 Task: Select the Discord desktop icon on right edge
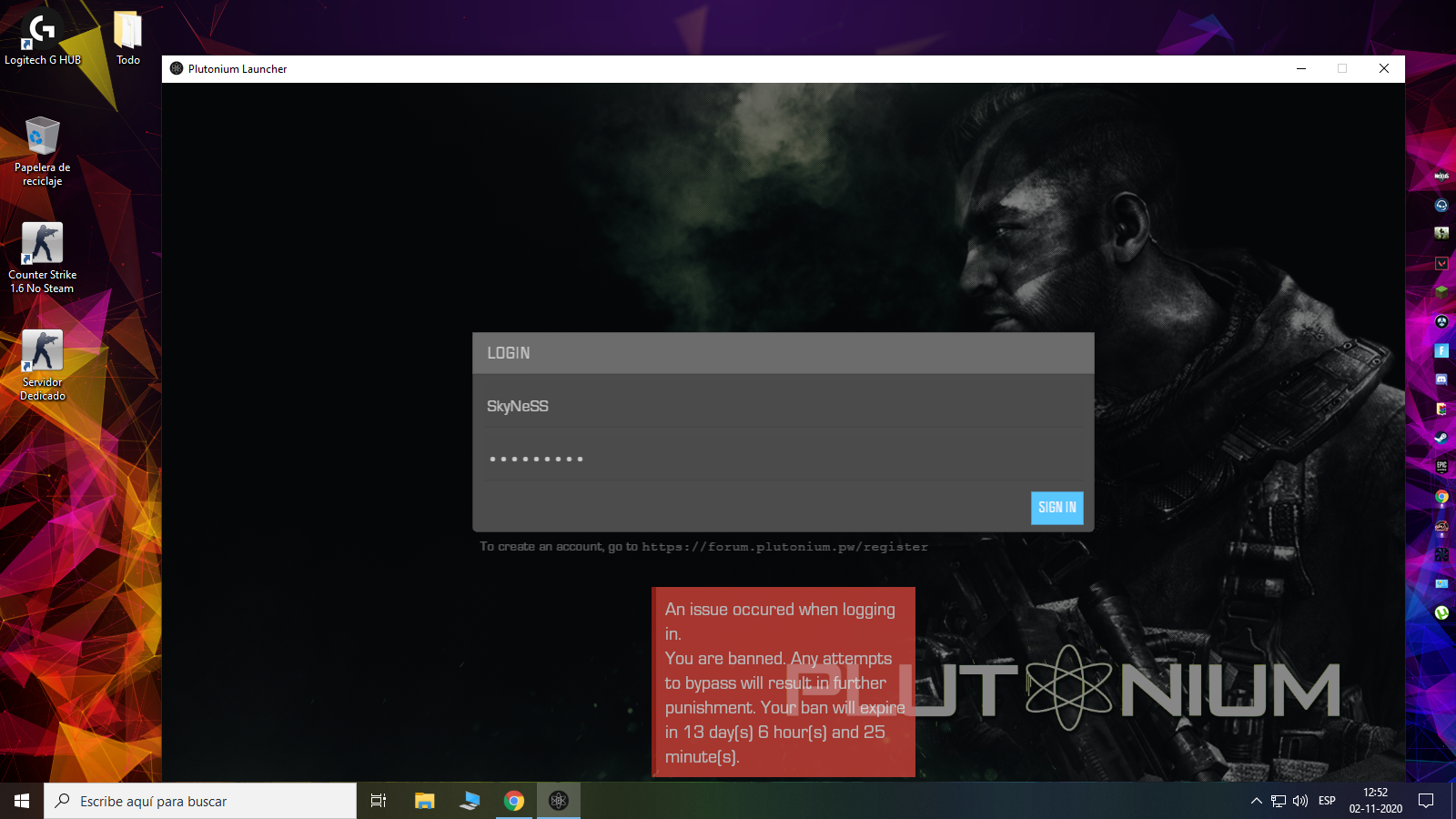point(1441,379)
